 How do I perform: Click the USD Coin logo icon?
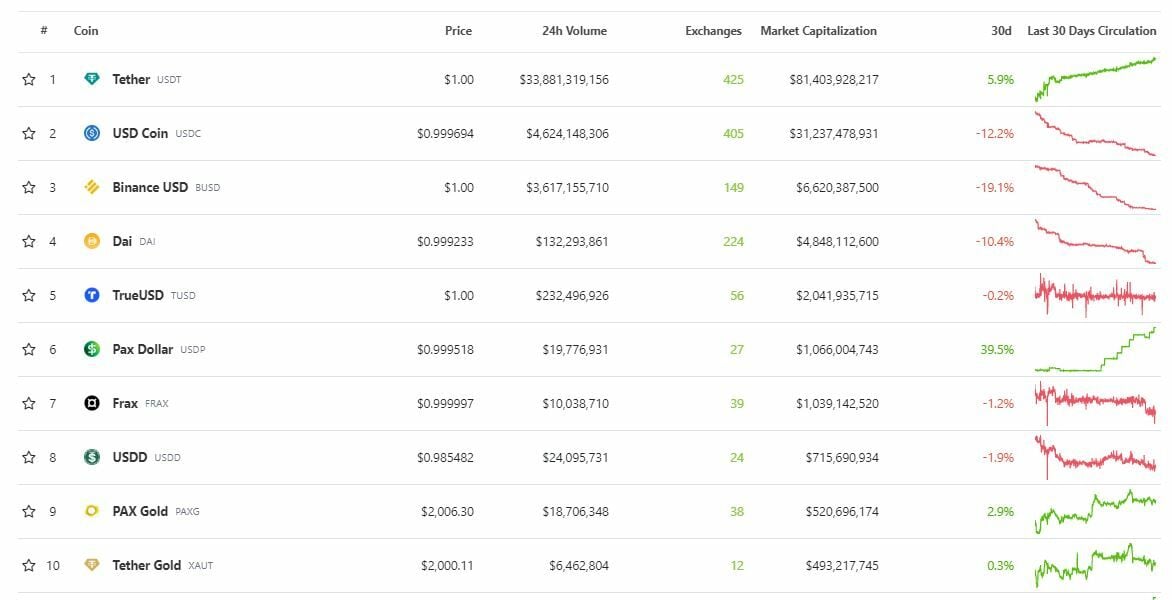pos(92,133)
